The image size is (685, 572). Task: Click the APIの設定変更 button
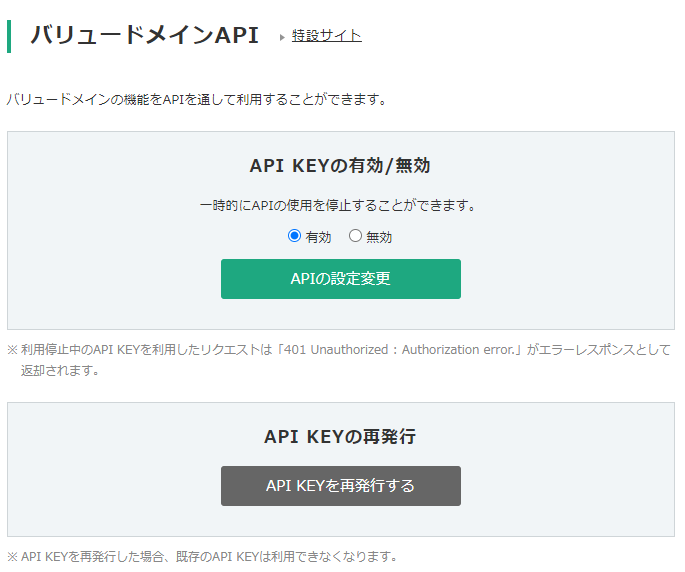coord(341,279)
